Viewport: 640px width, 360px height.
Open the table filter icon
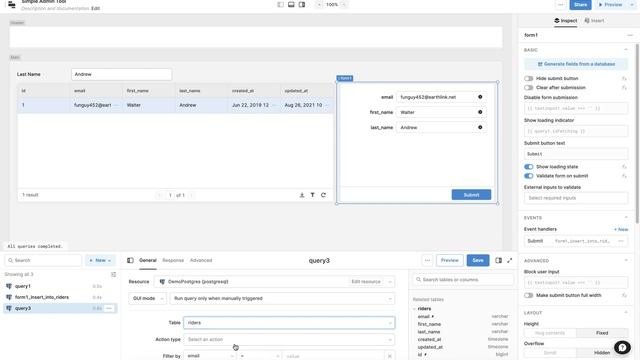pyautogui.click(x=313, y=195)
